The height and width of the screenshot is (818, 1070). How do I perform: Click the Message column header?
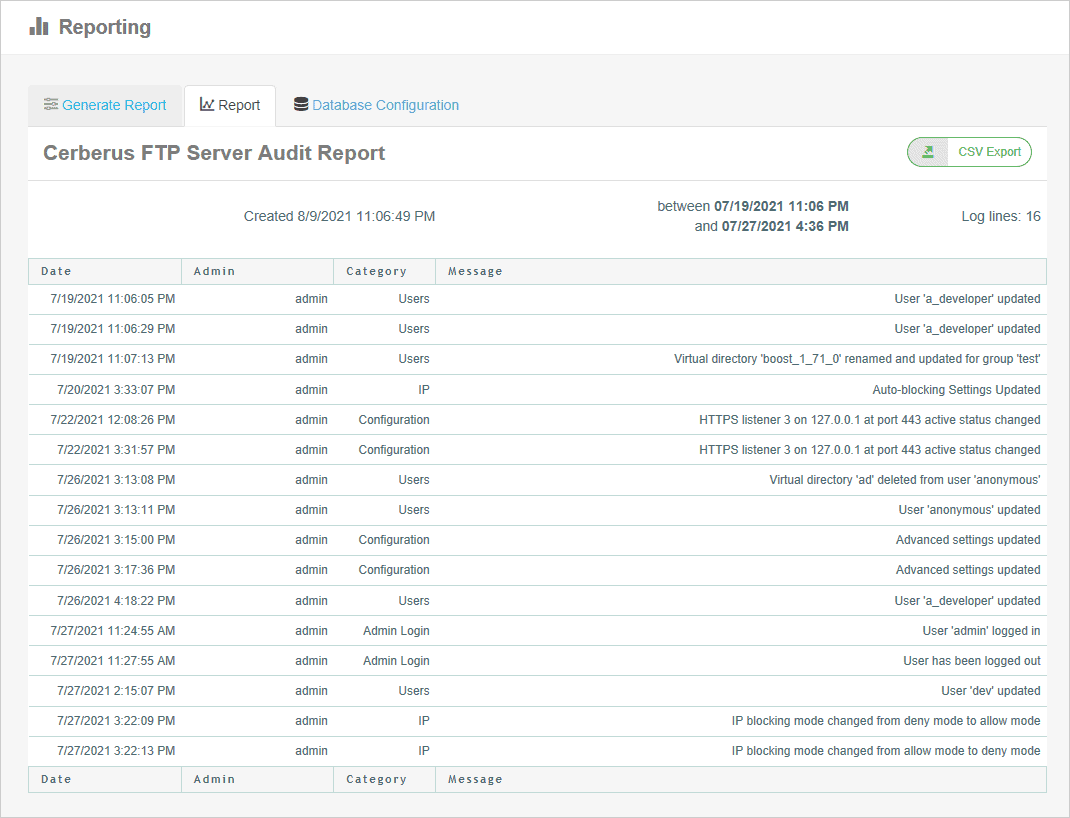(475, 271)
